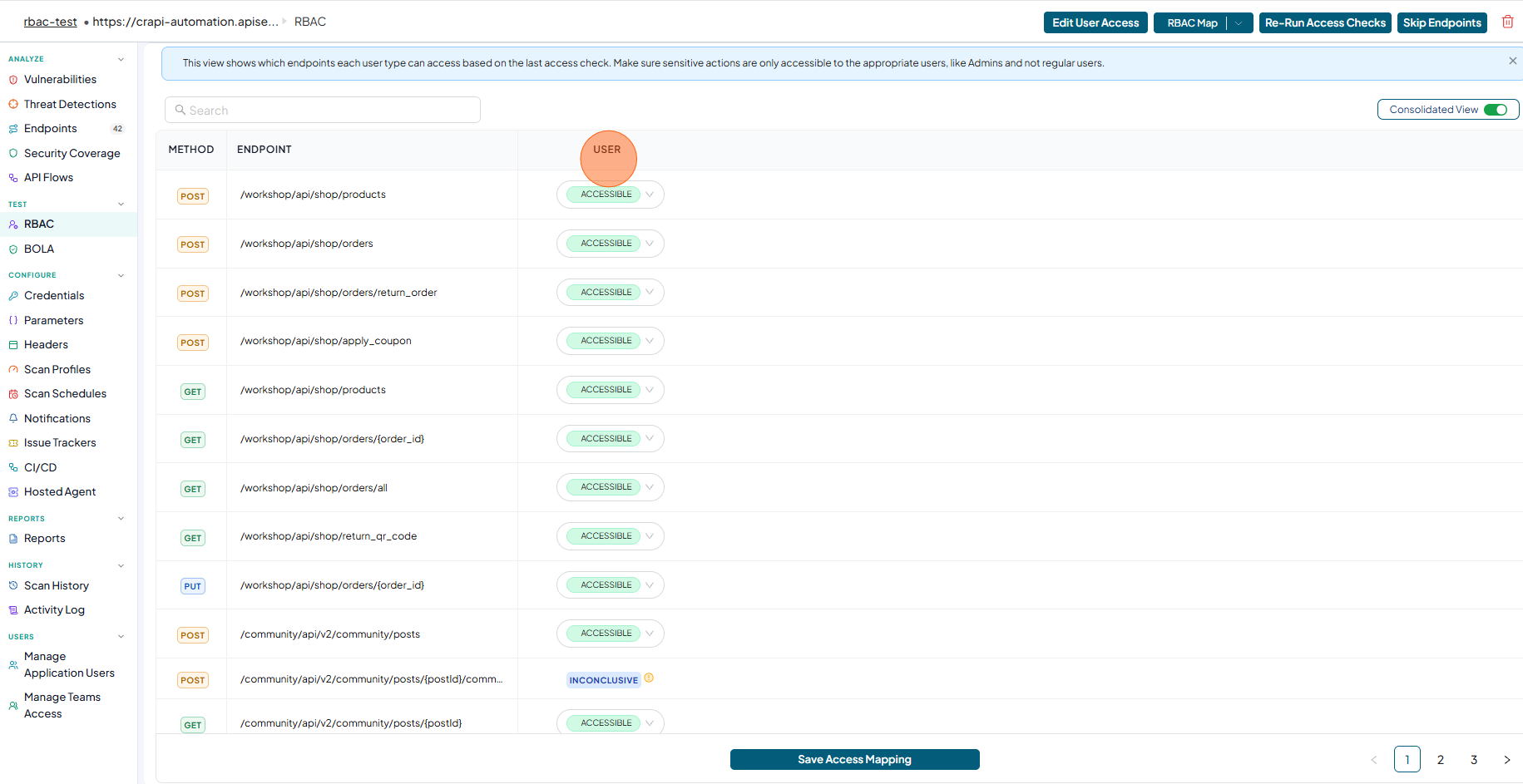
Task: Click the Notifications bell icon
Action: click(13, 418)
